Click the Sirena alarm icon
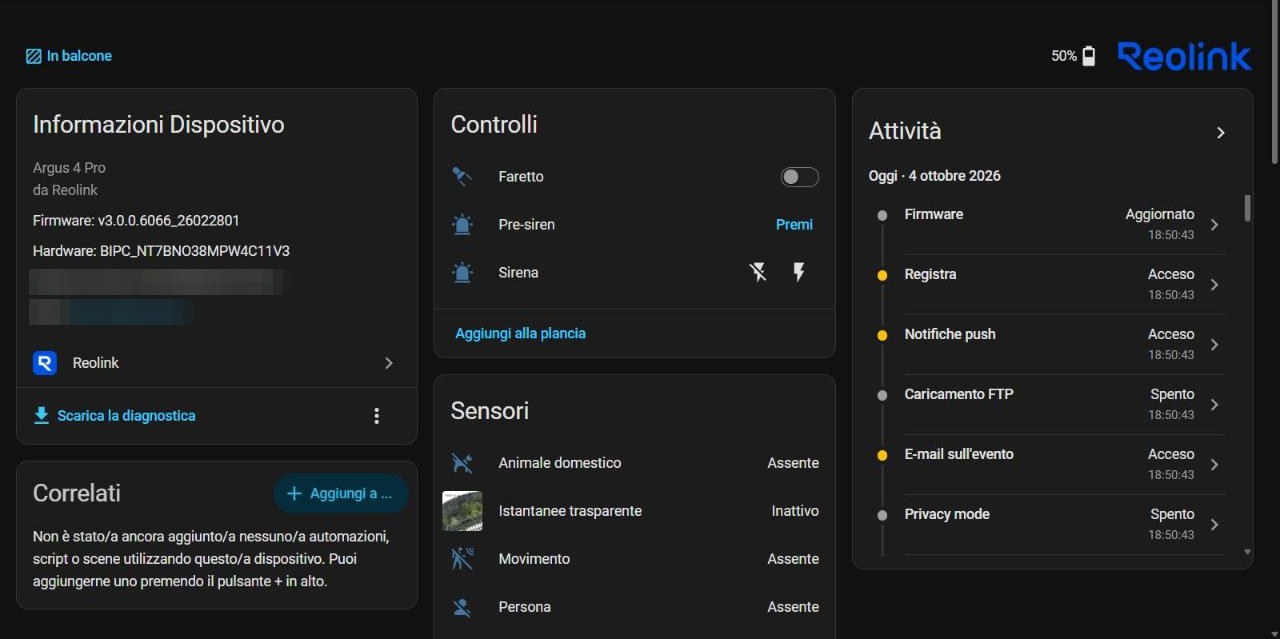 tap(461, 272)
